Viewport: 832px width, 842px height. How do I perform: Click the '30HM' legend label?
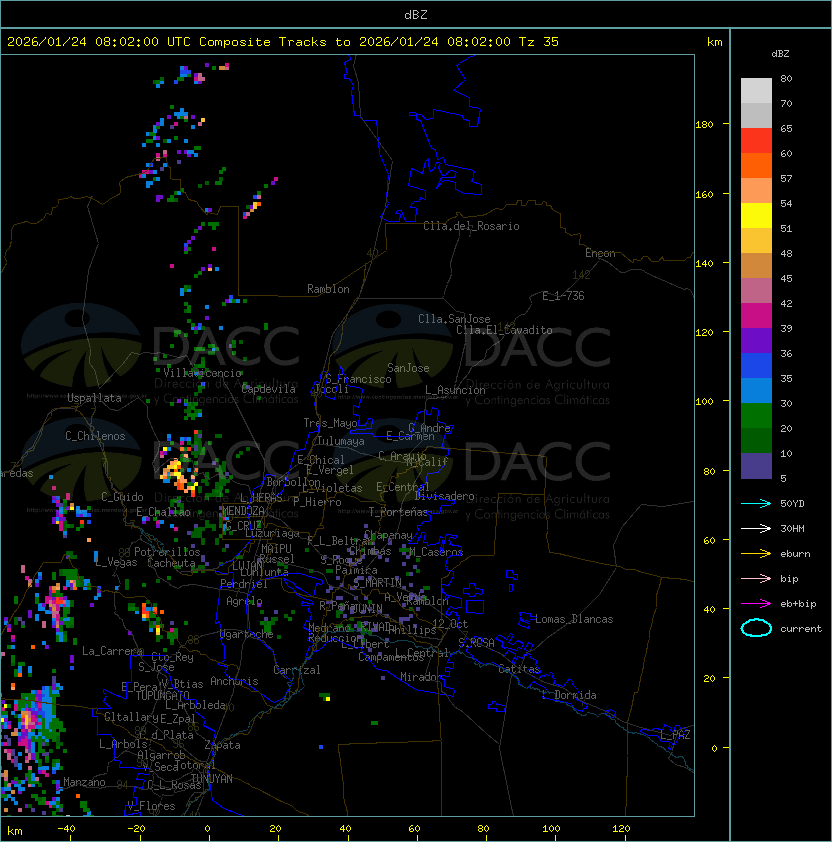pyautogui.click(x=792, y=528)
